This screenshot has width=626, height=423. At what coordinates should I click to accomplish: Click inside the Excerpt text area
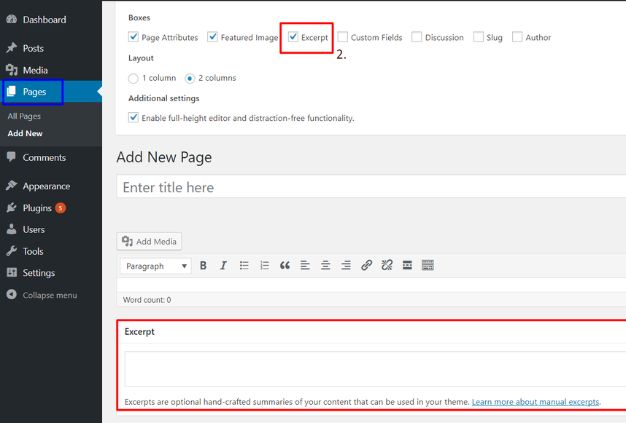click(375, 369)
